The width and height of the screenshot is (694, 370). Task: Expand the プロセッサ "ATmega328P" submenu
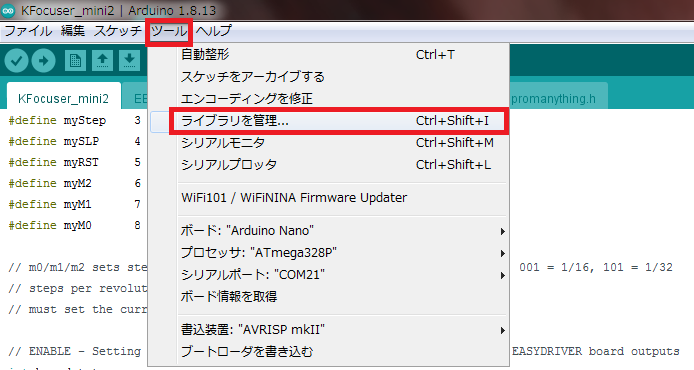[341, 253]
